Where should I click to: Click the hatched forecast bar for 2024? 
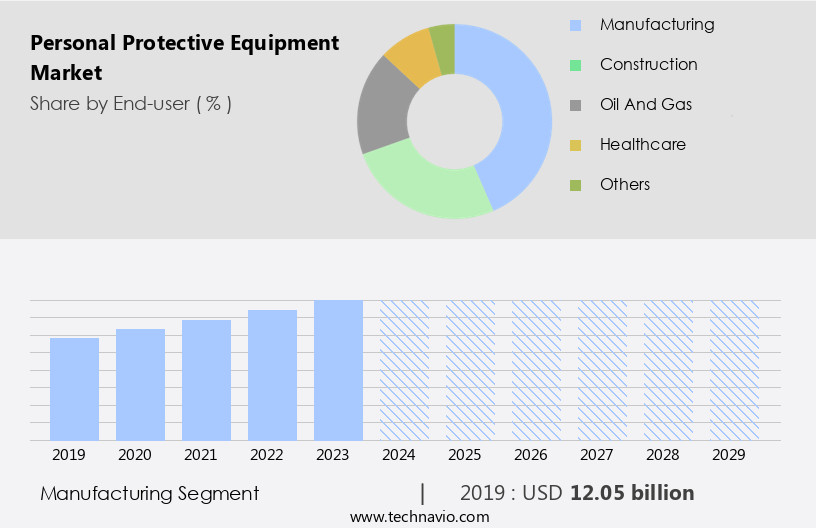(x=404, y=370)
